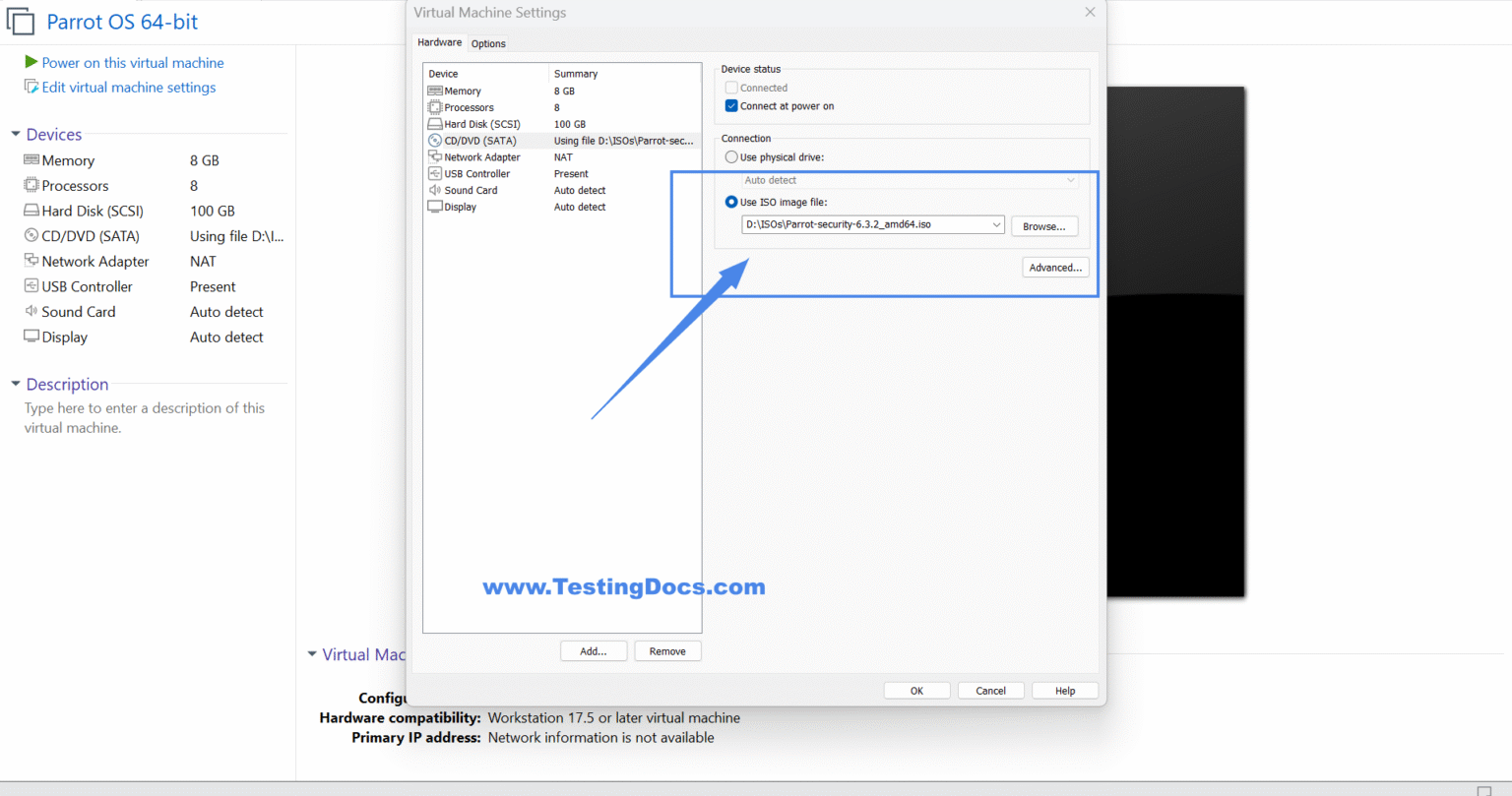Select the Hard Disk (SCSI) icon

pos(433,124)
